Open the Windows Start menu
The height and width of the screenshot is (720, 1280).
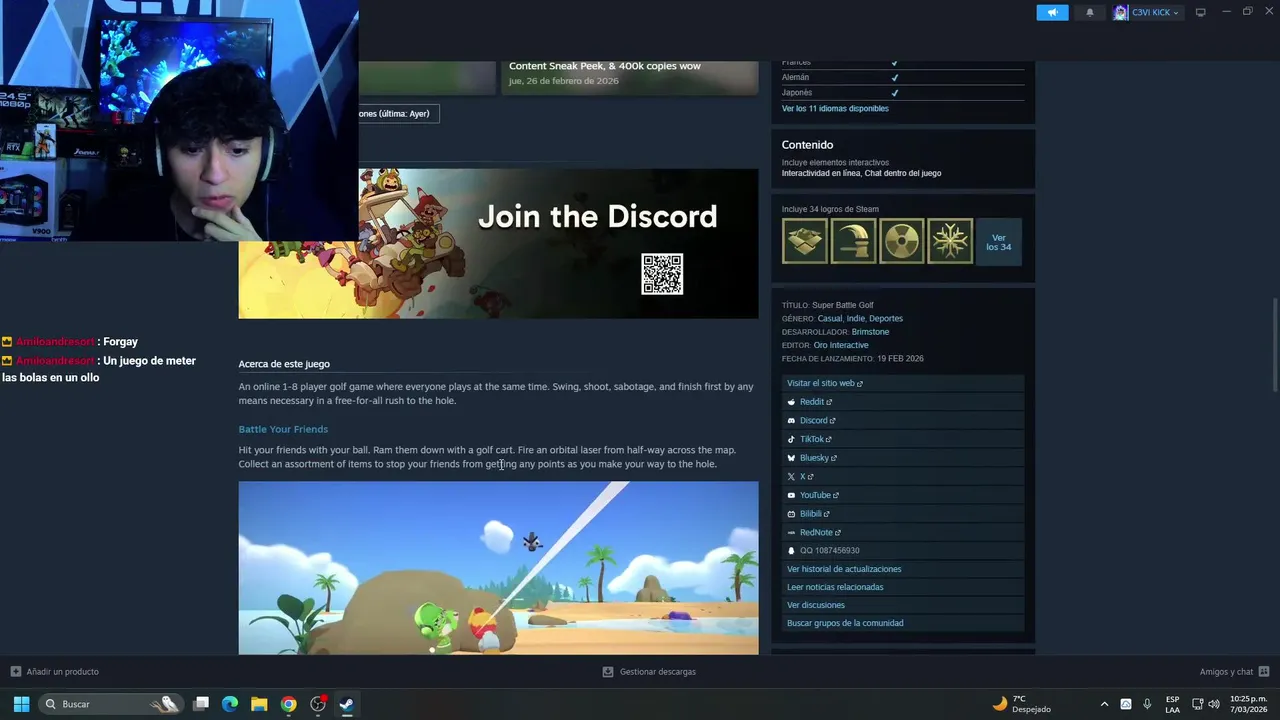click(x=21, y=704)
